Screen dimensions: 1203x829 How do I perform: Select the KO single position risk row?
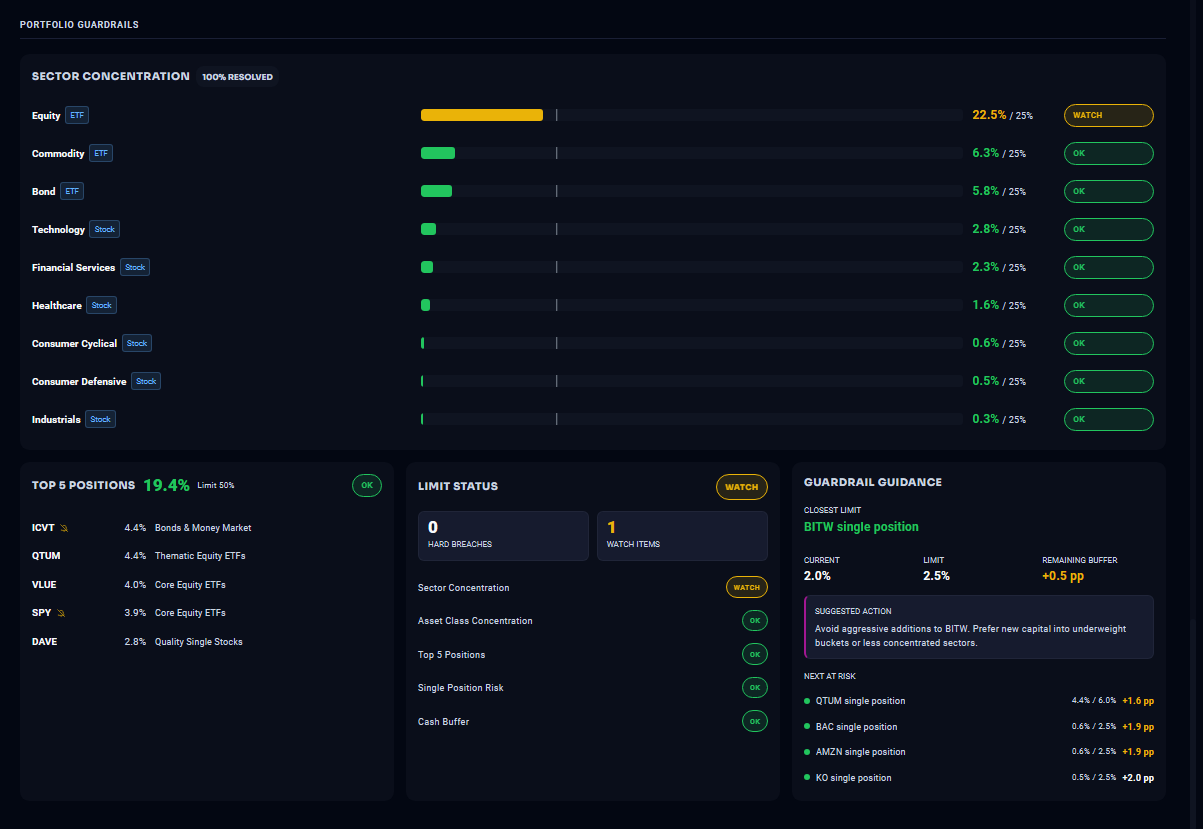tap(979, 778)
